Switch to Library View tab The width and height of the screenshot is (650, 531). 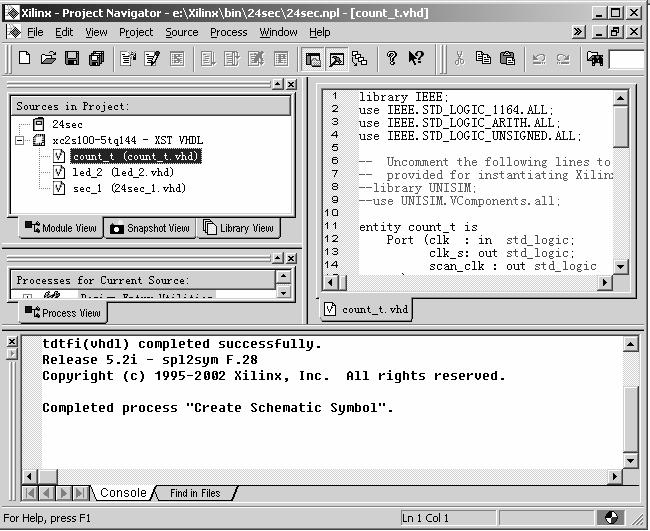pyautogui.click(x=238, y=228)
